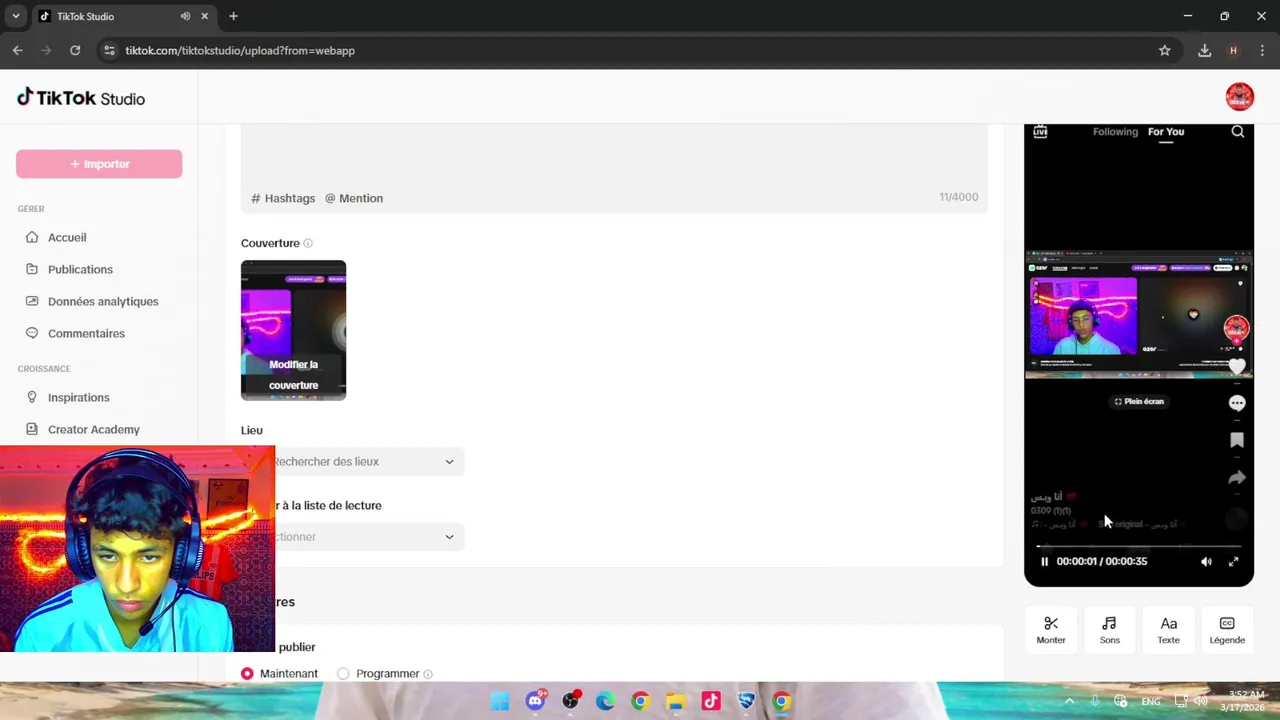
Task: Click the Programmer info icon
Action: pos(428,674)
